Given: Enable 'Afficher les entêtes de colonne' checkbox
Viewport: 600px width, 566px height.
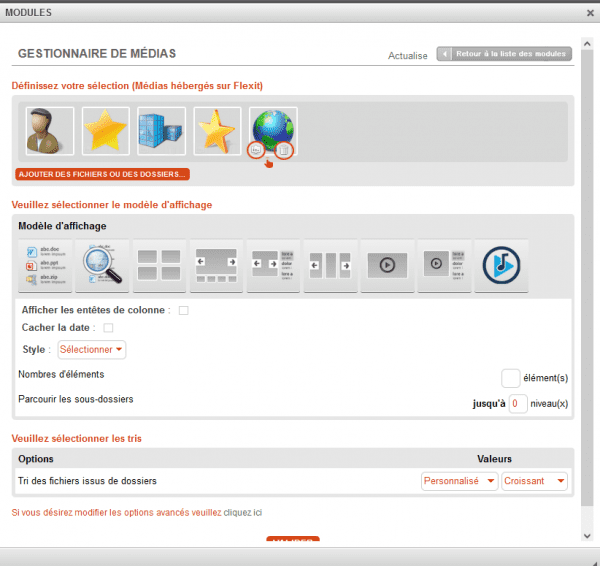Looking at the screenshot, I should pyautogui.click(x=184, y=311).
